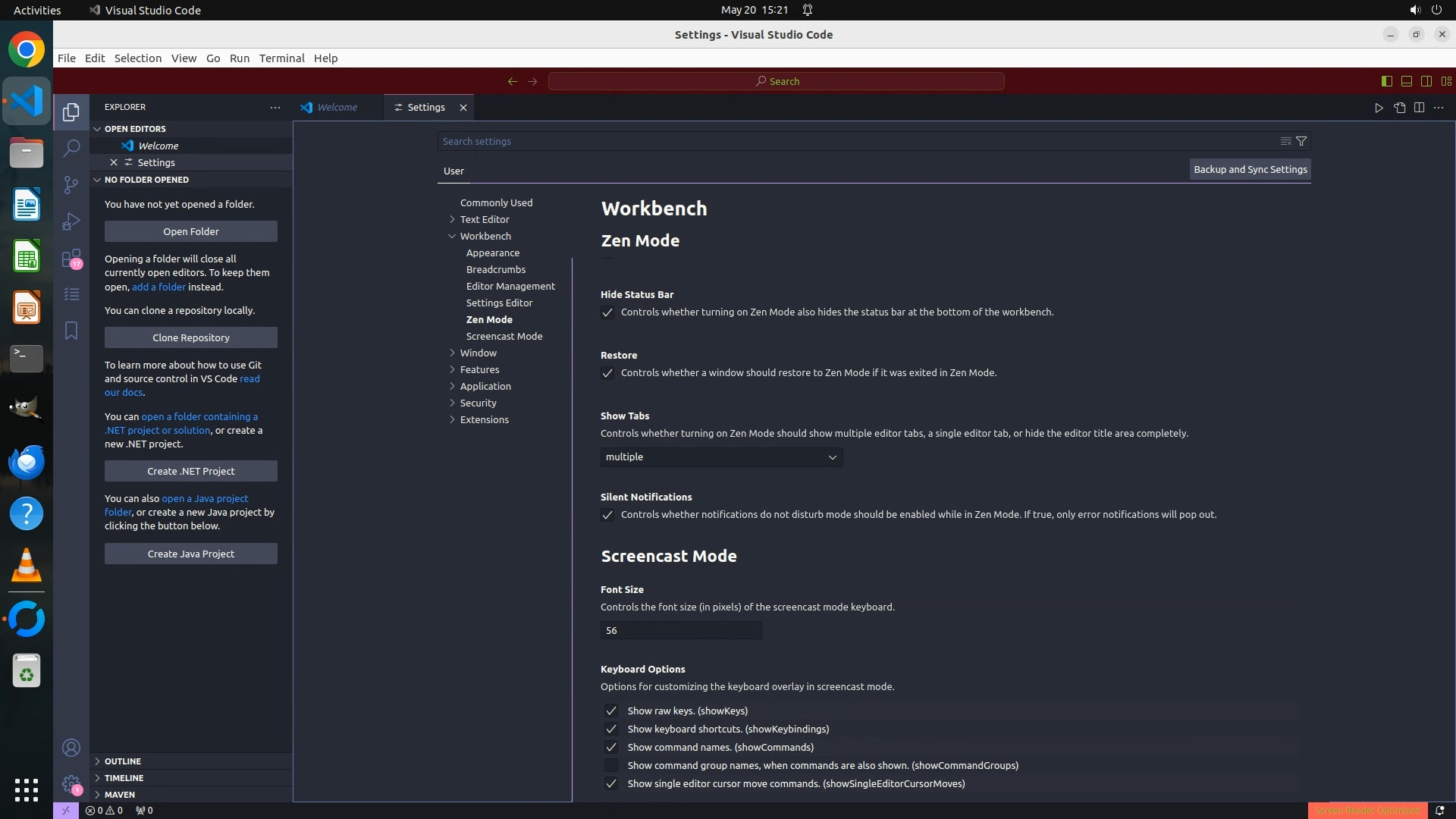The image size is (1456, 819).
Task: Click split editor right icon
Action: click(1419, 108)
